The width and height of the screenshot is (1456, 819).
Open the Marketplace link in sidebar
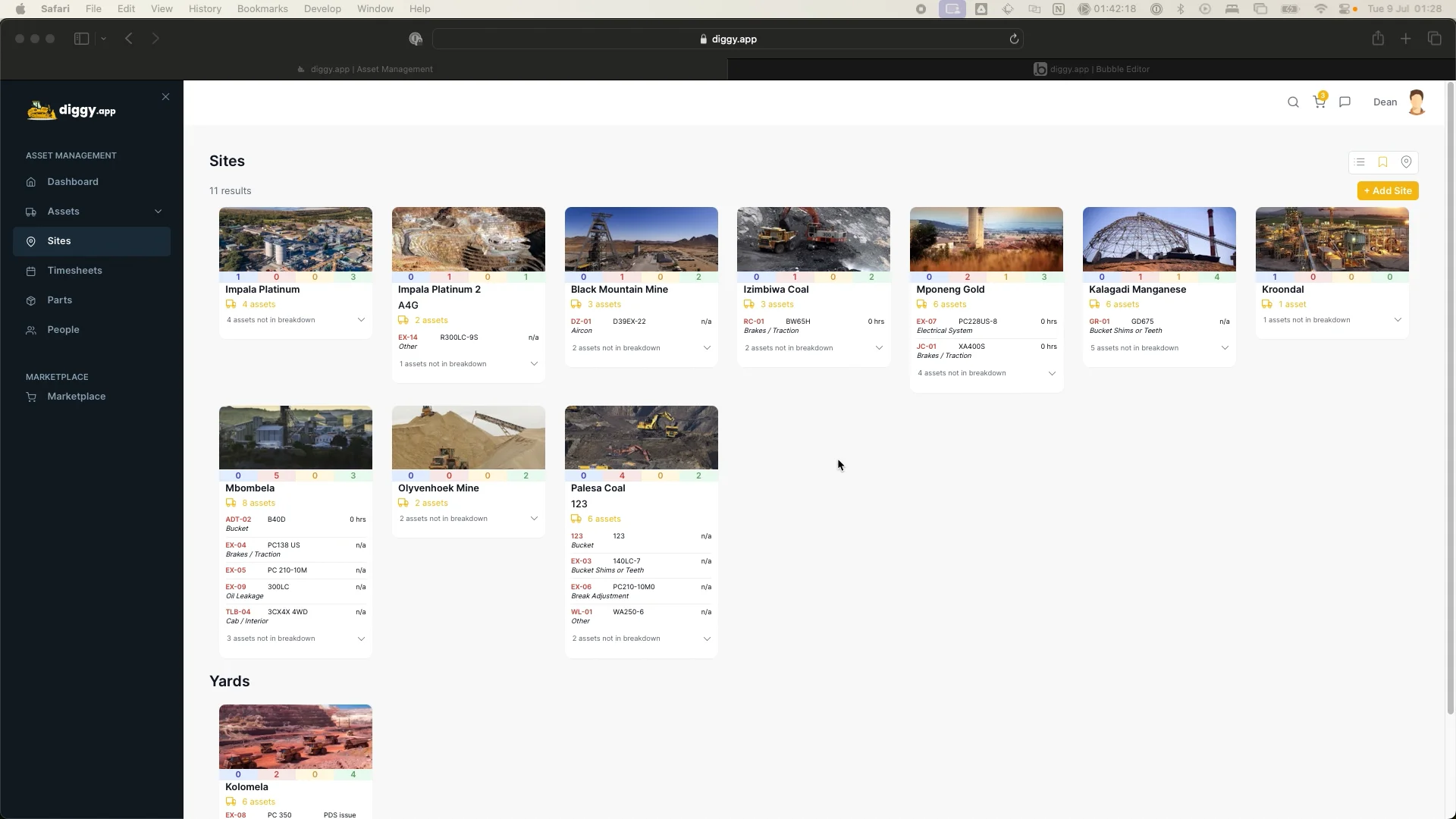tap(76, 397)
